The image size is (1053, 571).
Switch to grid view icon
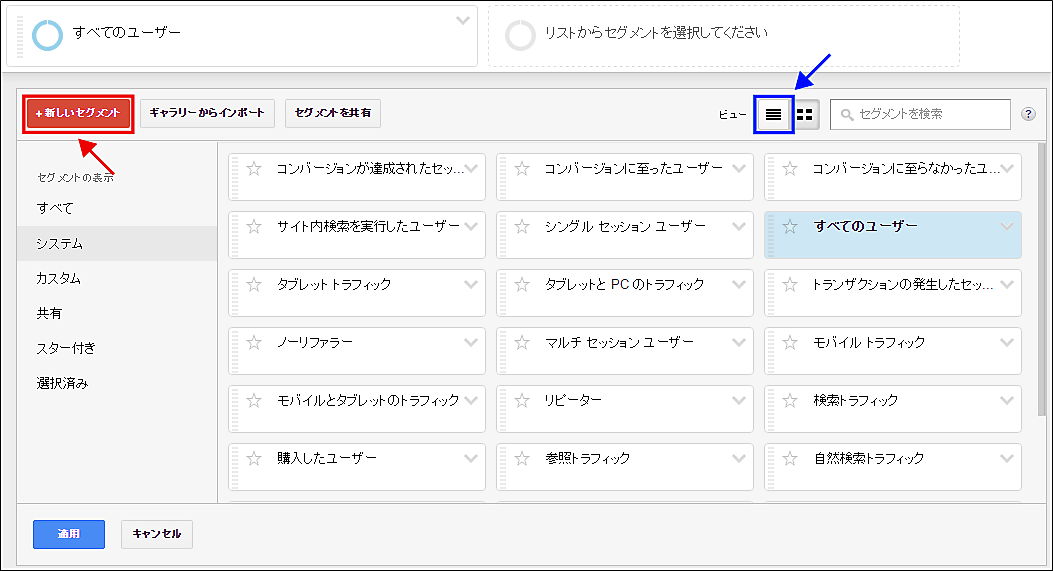805,115
